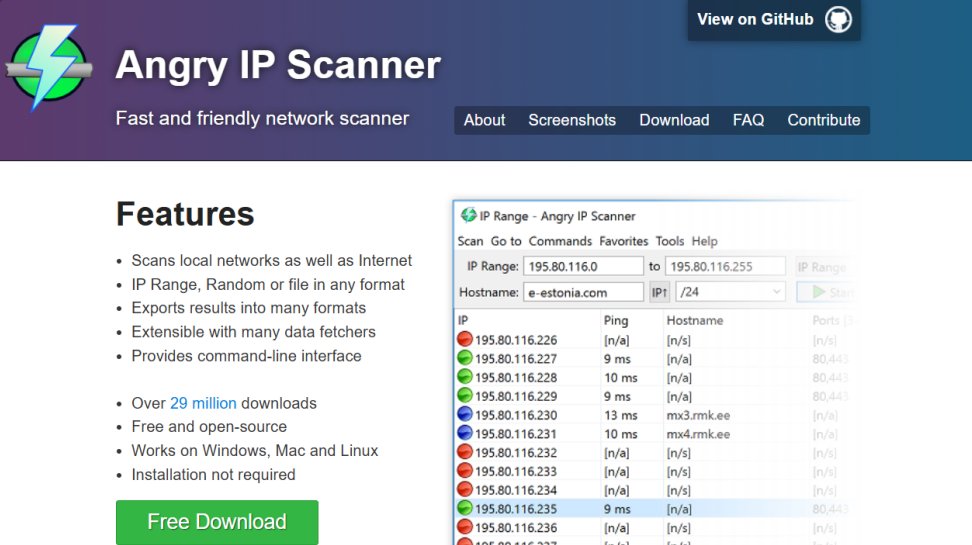Open the IP Range feeder dropdown
Image resolution: width=972 pixels, height=545 pixels.
(x=826, y=267)
